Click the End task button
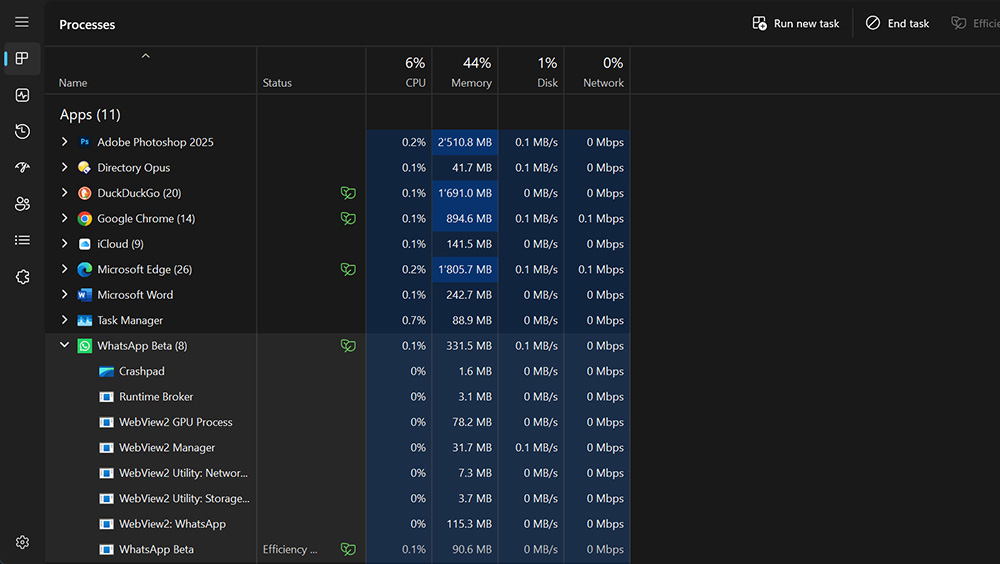 [x=897, y=24]
